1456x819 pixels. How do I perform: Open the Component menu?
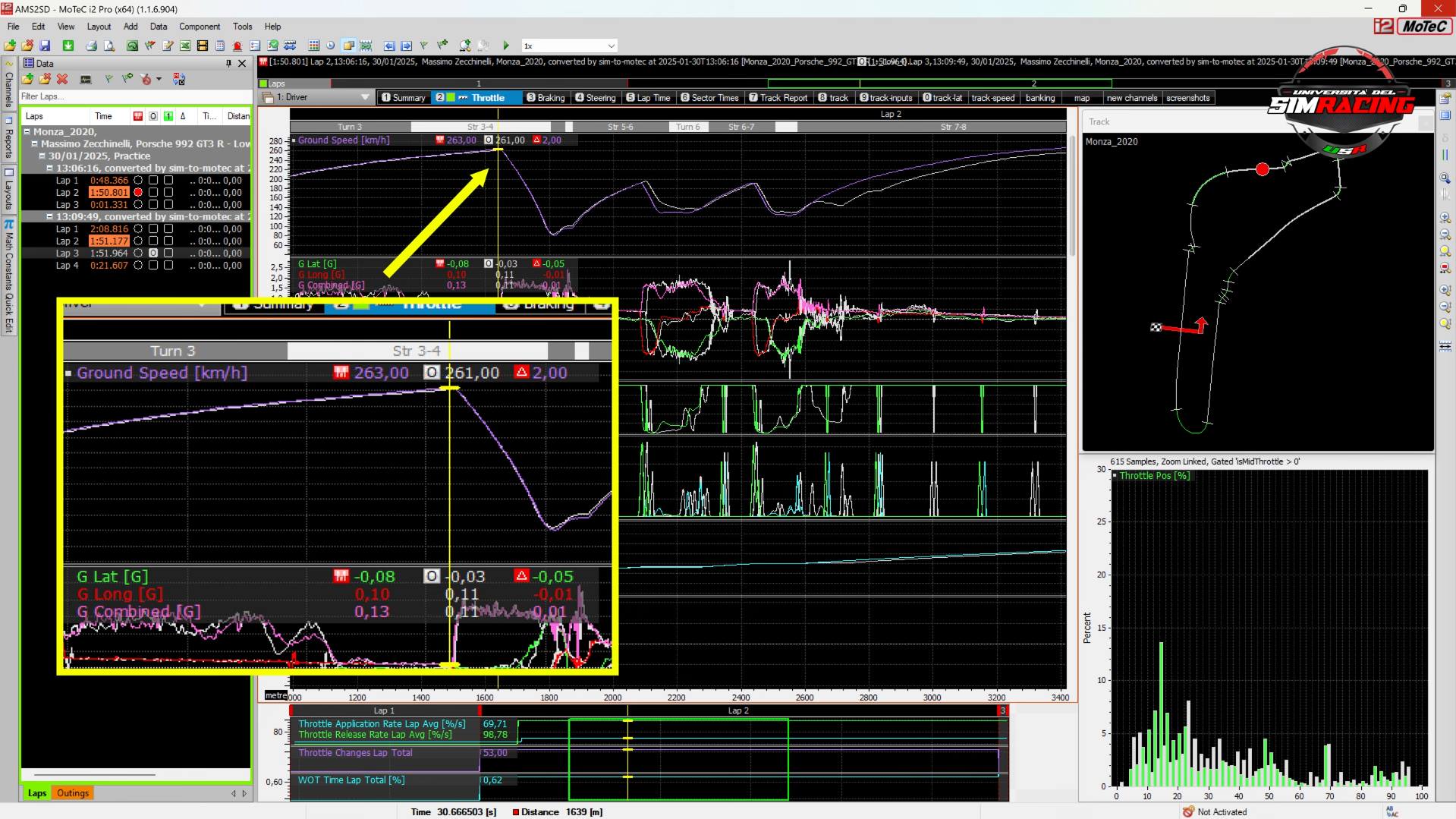tap(200, 27)
